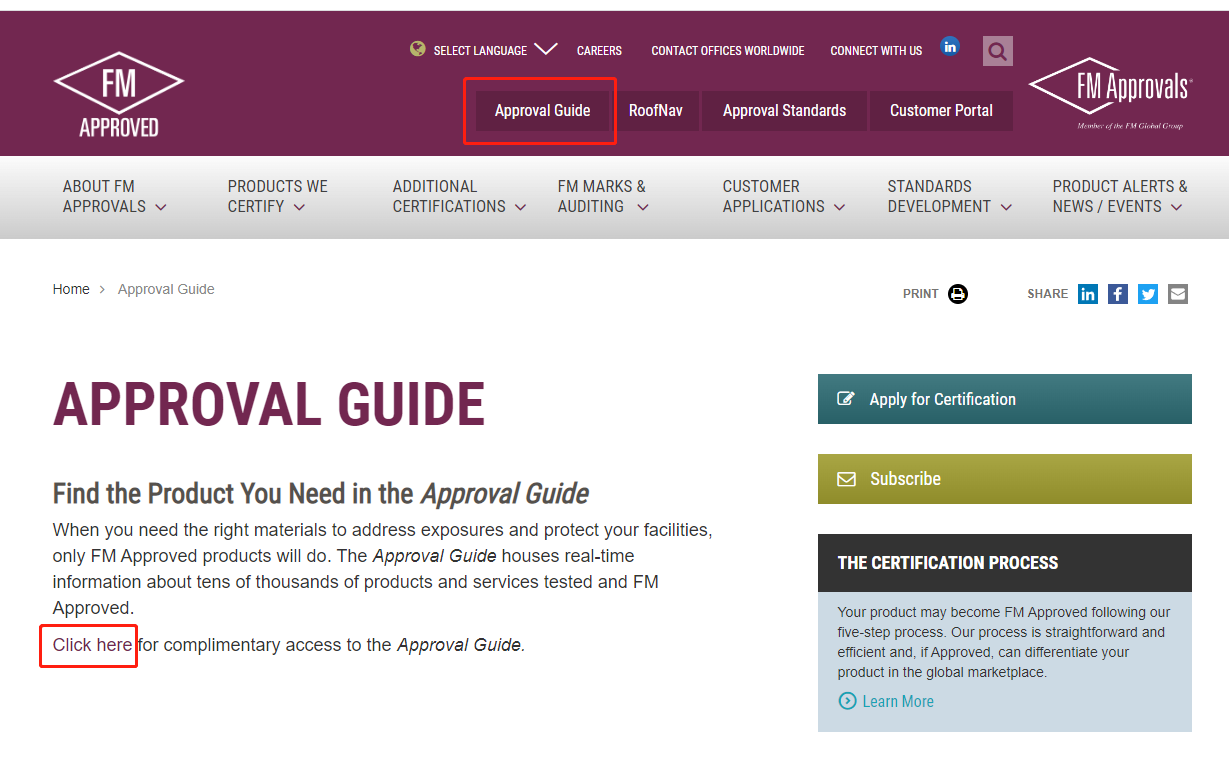1229x773 pixels.
Task: Go to Home via breadcrumb
Action: [71, 289]
